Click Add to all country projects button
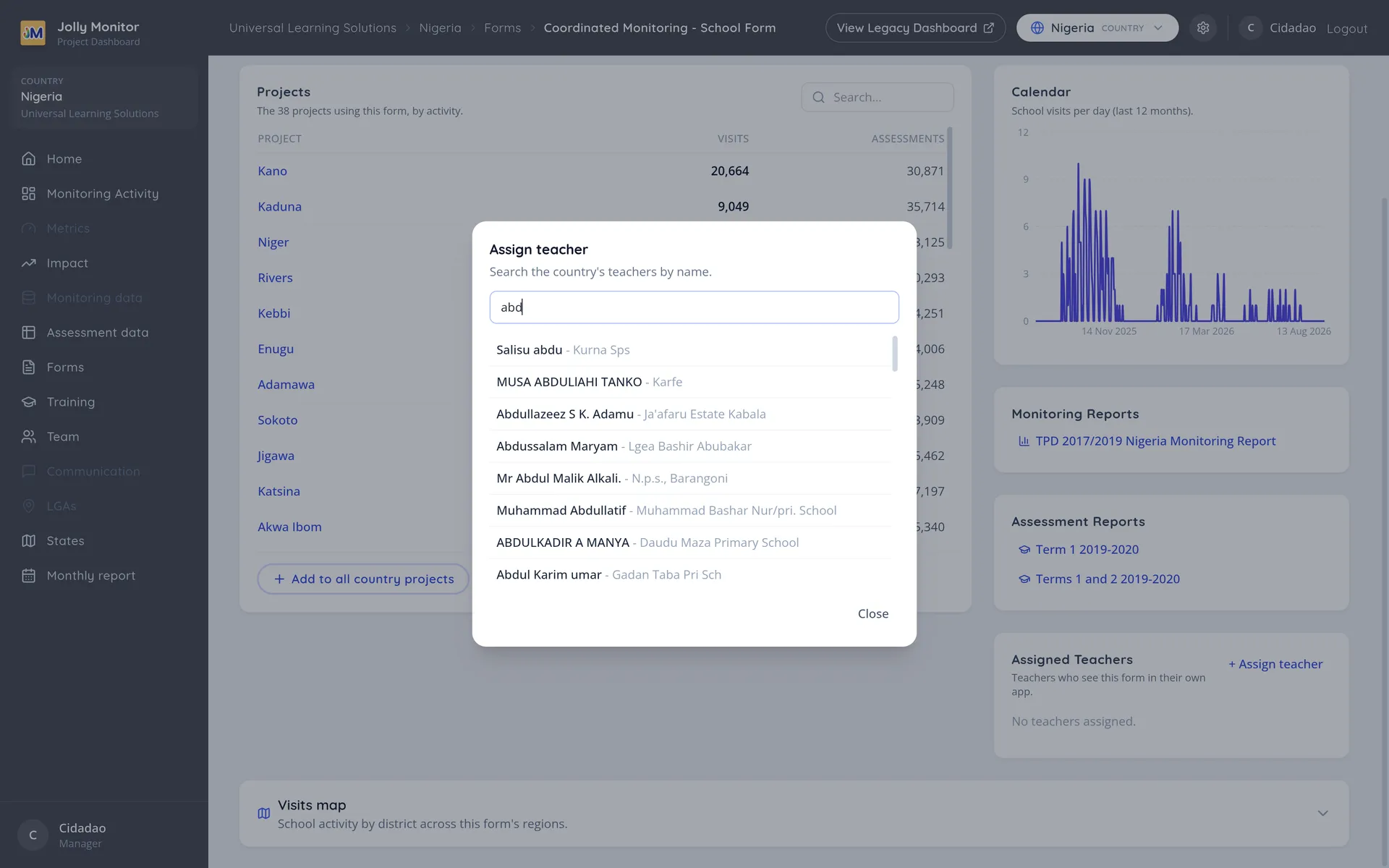 tap(363, 579)
